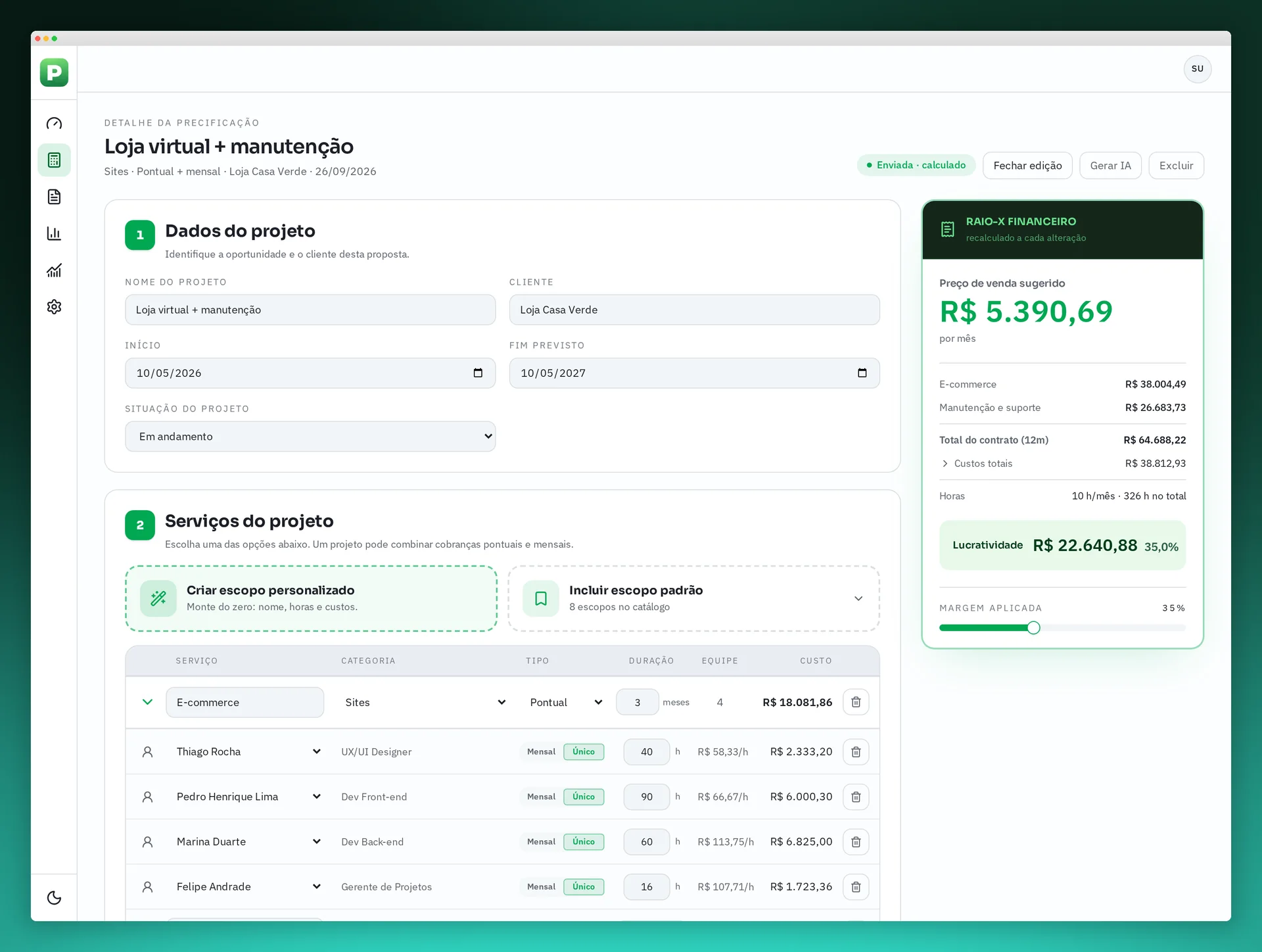Edit the E-commerce duration months field

637,702
